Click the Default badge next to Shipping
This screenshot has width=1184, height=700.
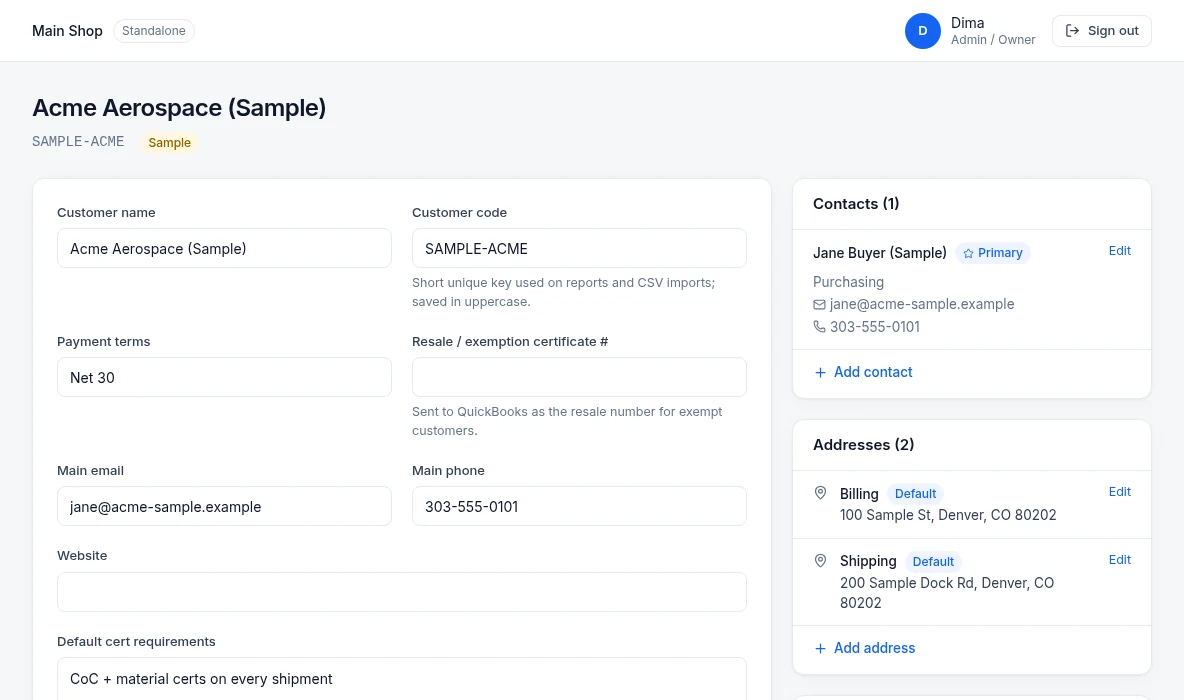click(933, 562)
